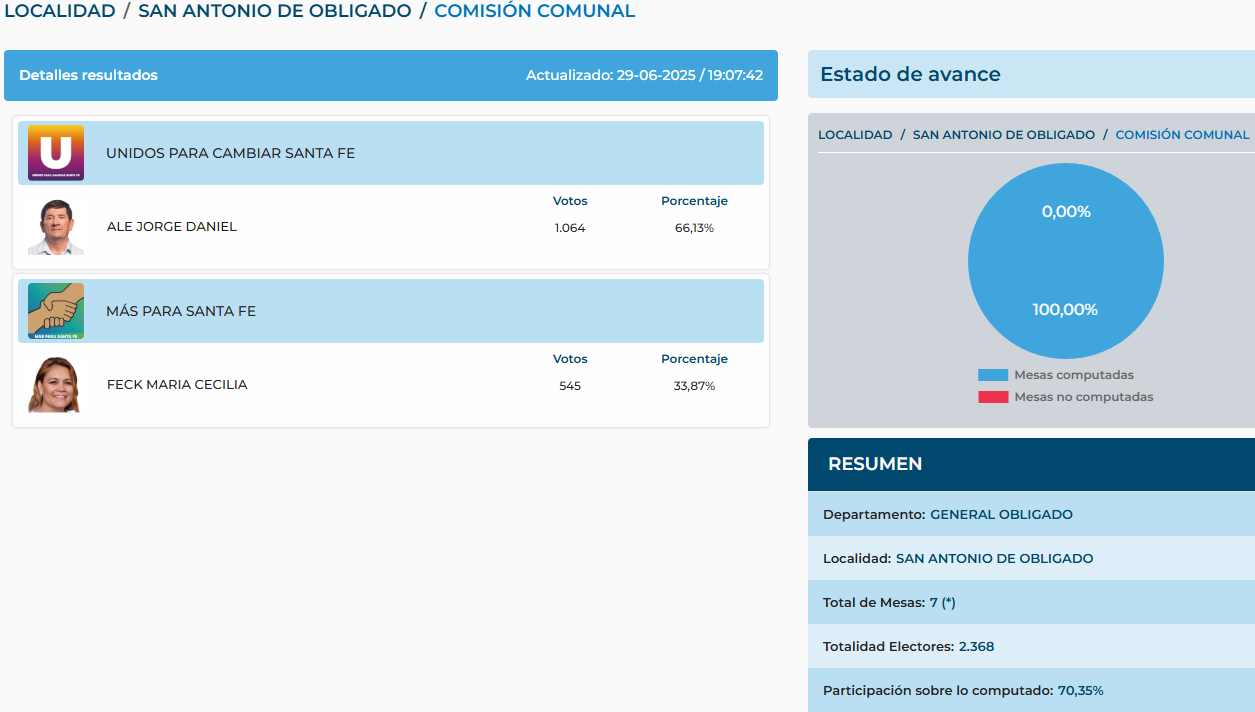Click LOCALIDAD in the chart panel breadcrumb
This screenshot has width=1255, height=712.
[855, 135]
